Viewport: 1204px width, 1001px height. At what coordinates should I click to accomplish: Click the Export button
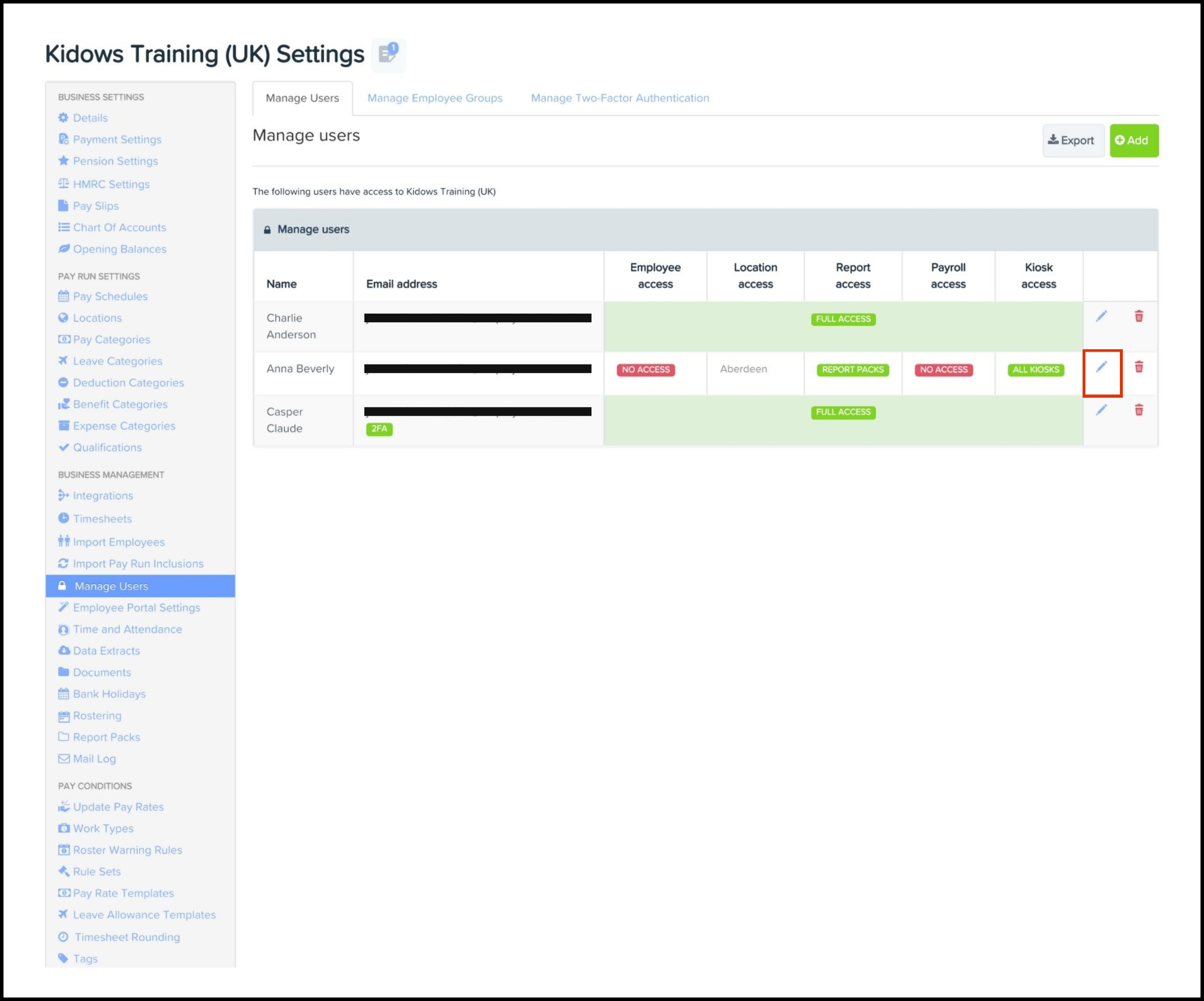tap(1072, 141)
